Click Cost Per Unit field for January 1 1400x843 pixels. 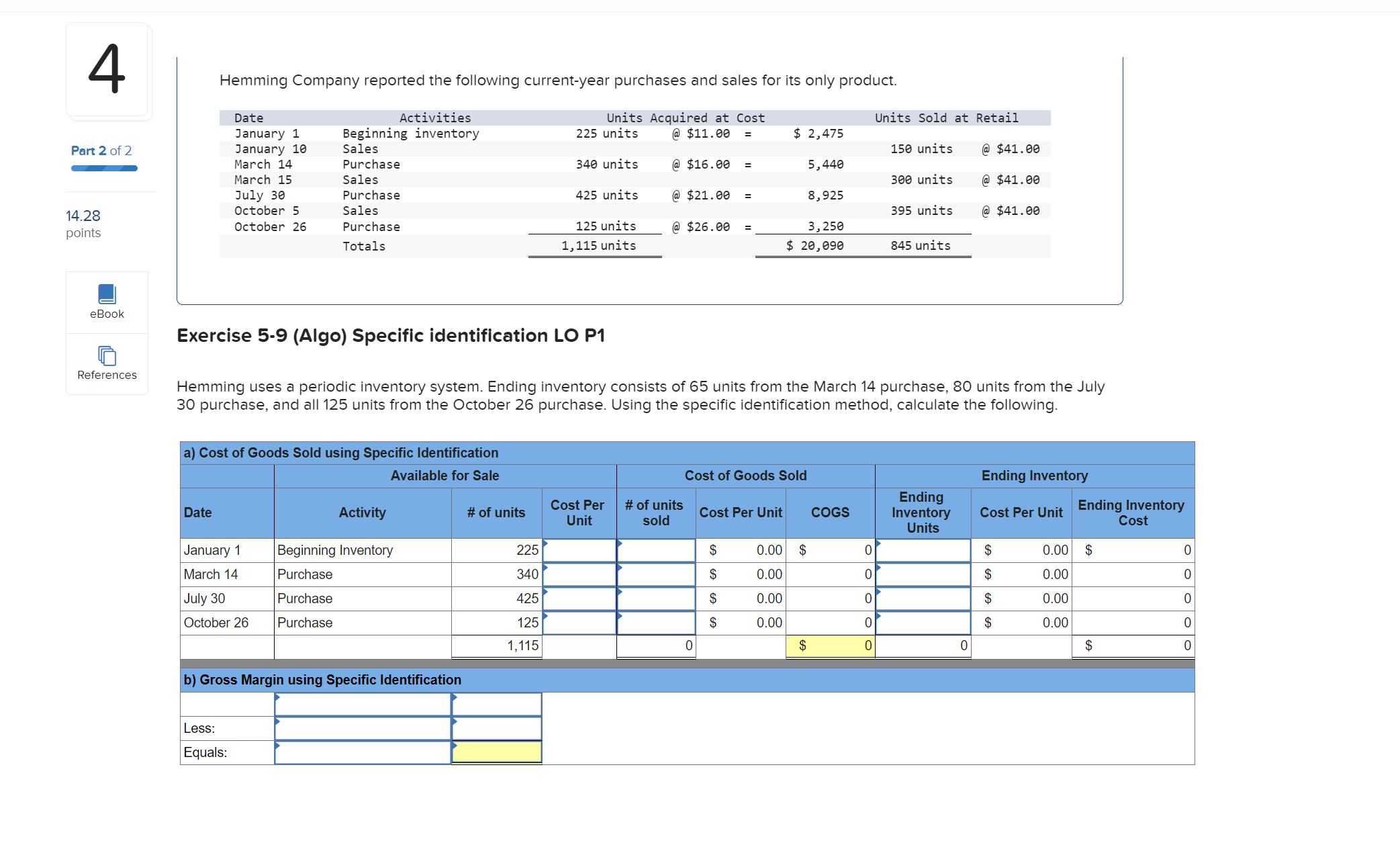click(579, 550)
